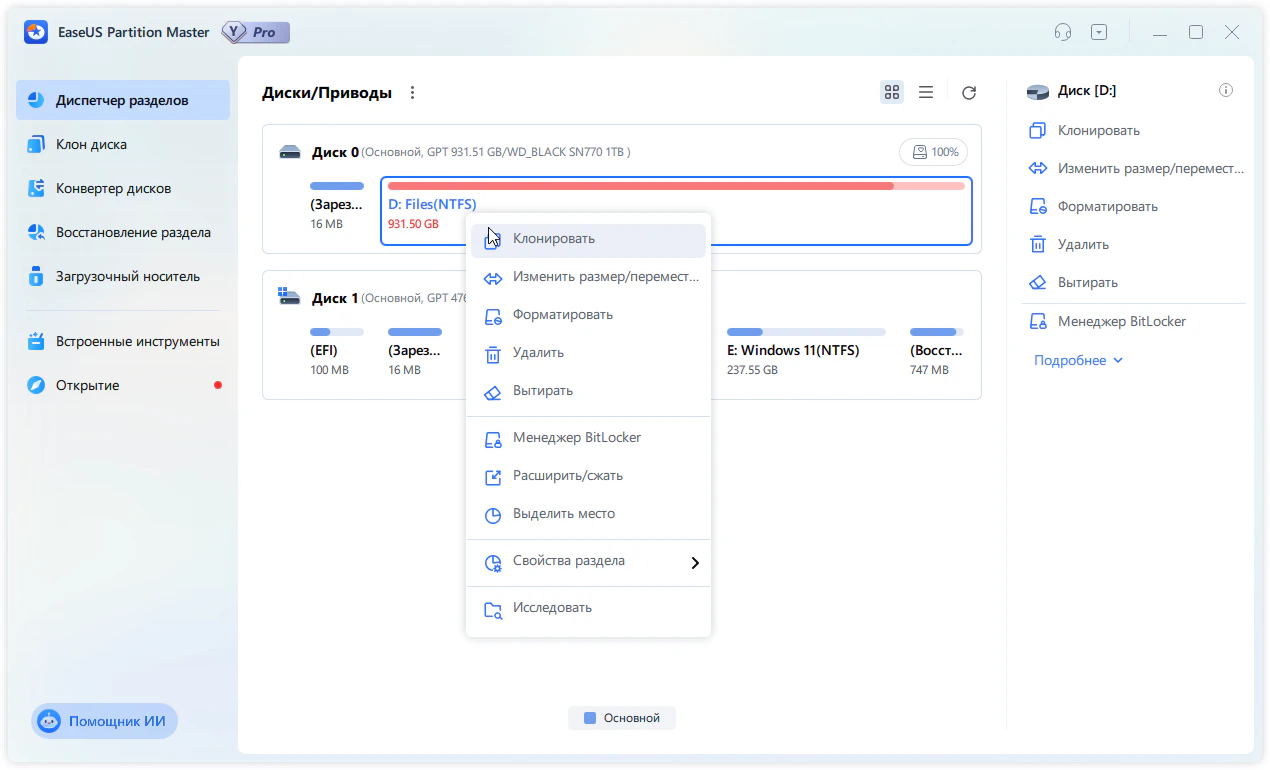Expand the Подробнее section
This screenshot has width=1270, height=770.
click(1078, 360)
